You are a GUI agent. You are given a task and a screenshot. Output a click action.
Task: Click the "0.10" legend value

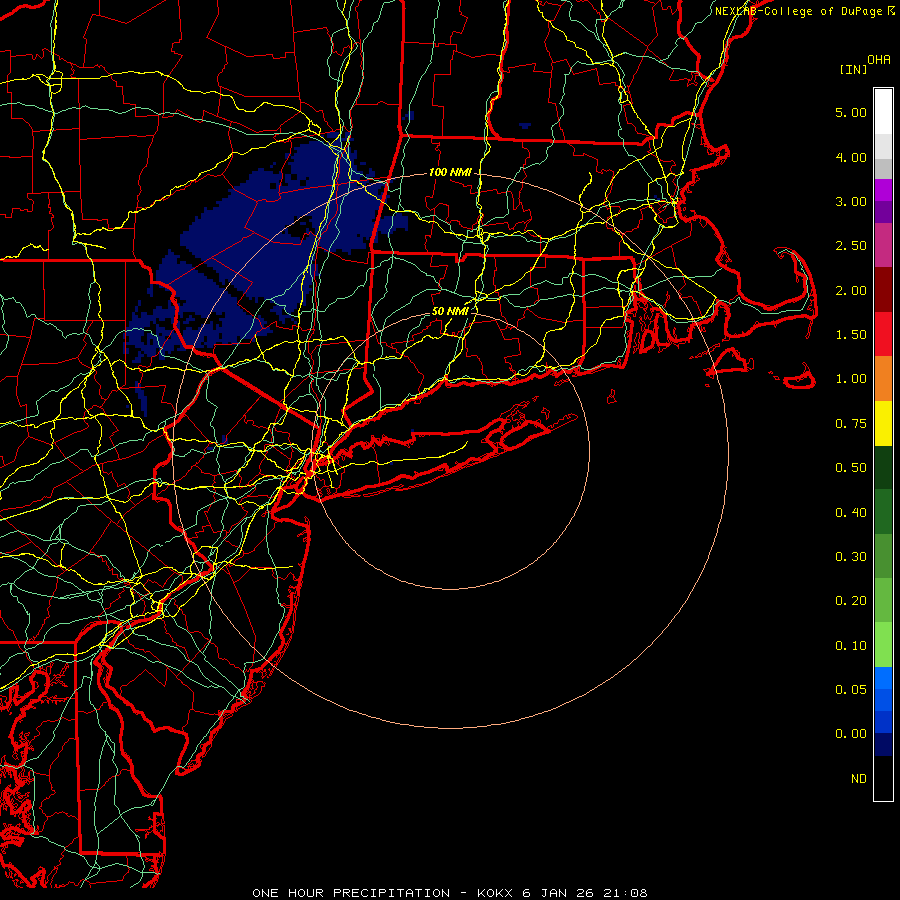(x=851, y=646)
